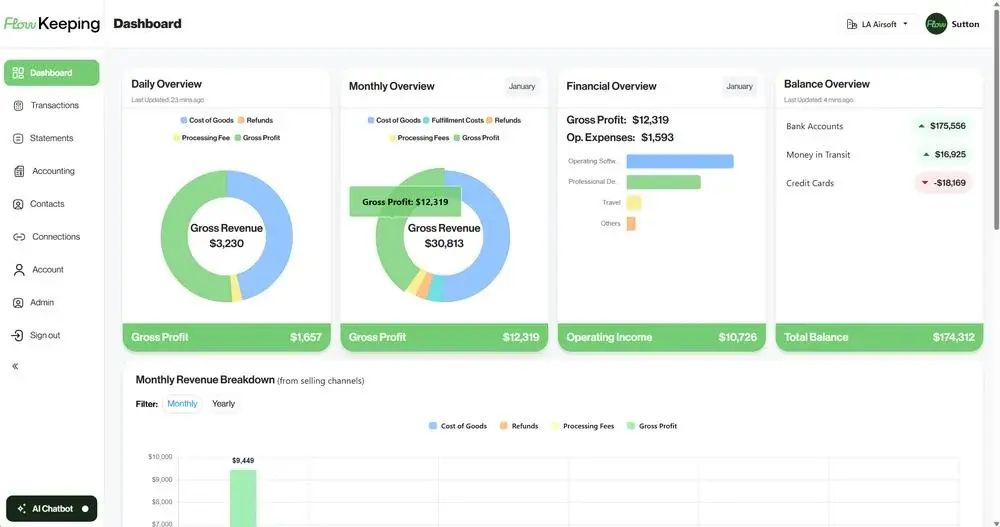
Task: Open the Statements sidebar icon
Action: pyautogui.click(x=18, y=138)
